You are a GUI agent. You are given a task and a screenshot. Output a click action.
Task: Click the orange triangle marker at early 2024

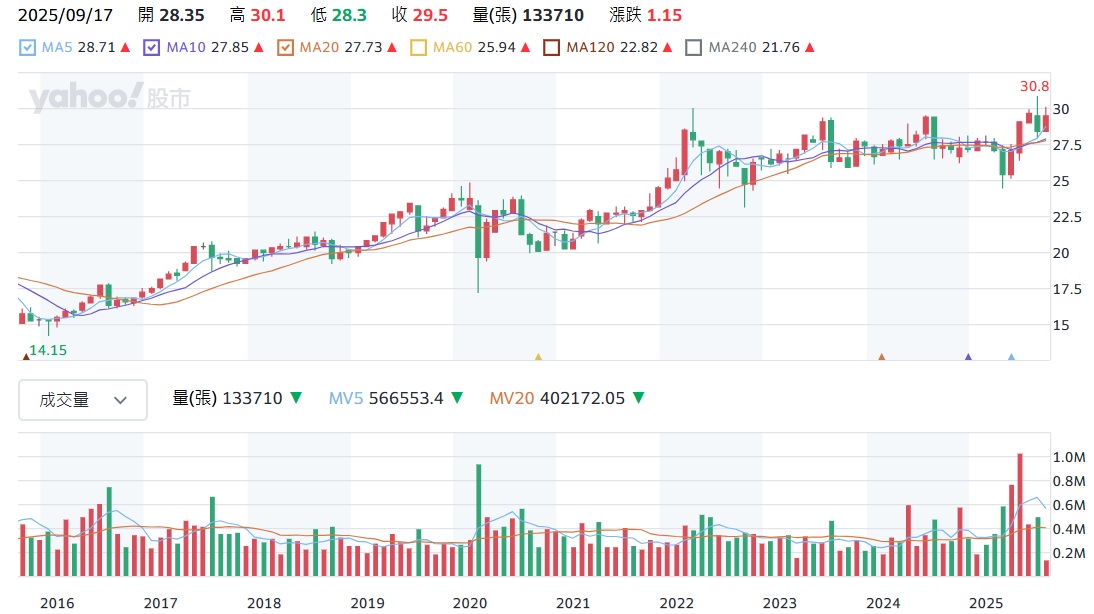[881, 356]
